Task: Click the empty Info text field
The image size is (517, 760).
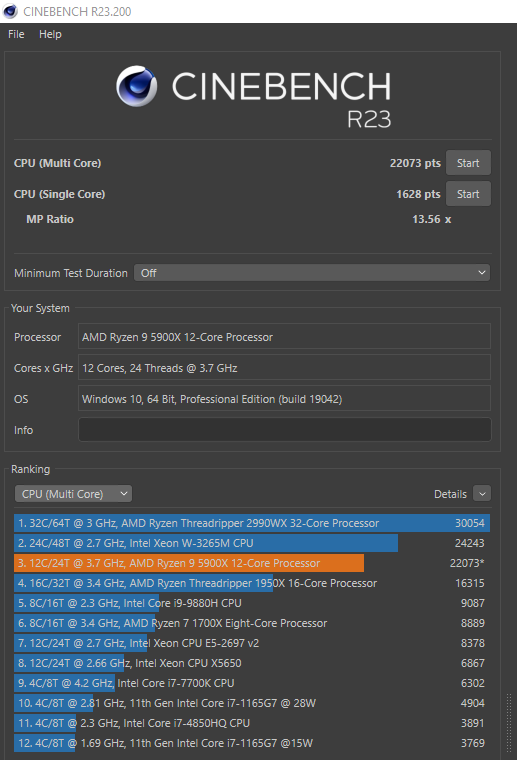Action: (x=284, y=430)
